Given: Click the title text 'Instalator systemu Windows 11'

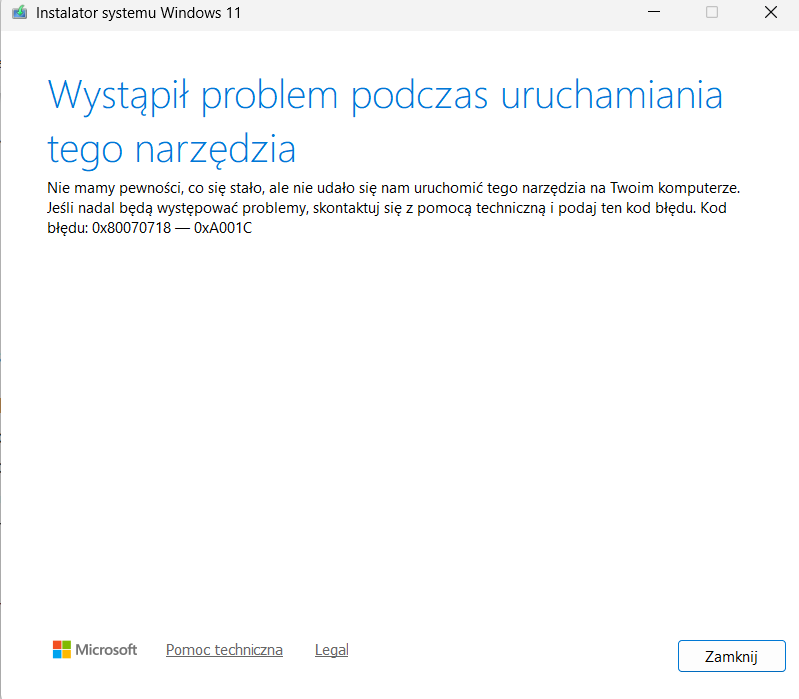Looking at the screenshot, I should 139,13.
